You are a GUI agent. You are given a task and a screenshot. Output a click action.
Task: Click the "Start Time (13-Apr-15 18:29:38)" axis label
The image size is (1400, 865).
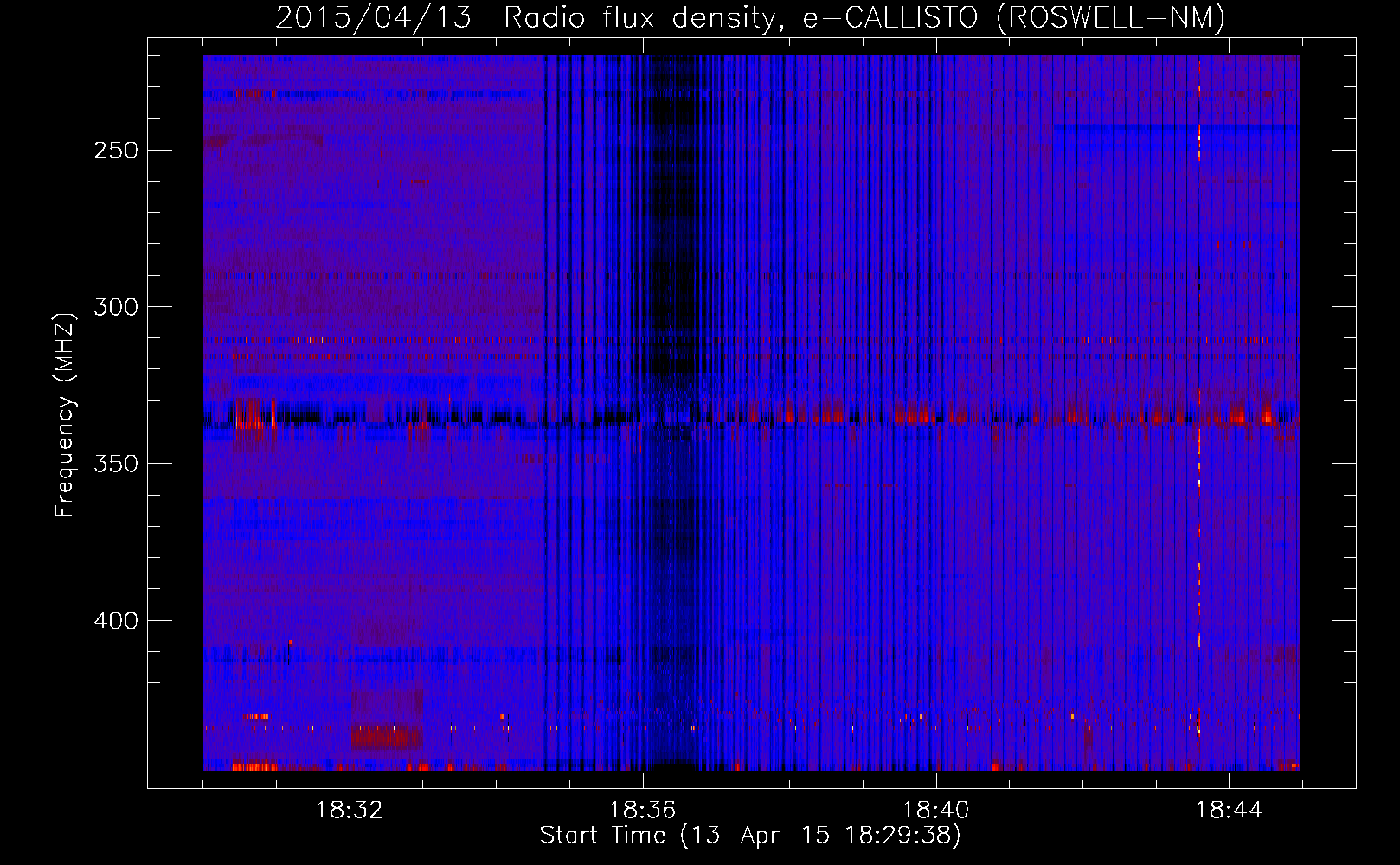click(x=750, y=836)
